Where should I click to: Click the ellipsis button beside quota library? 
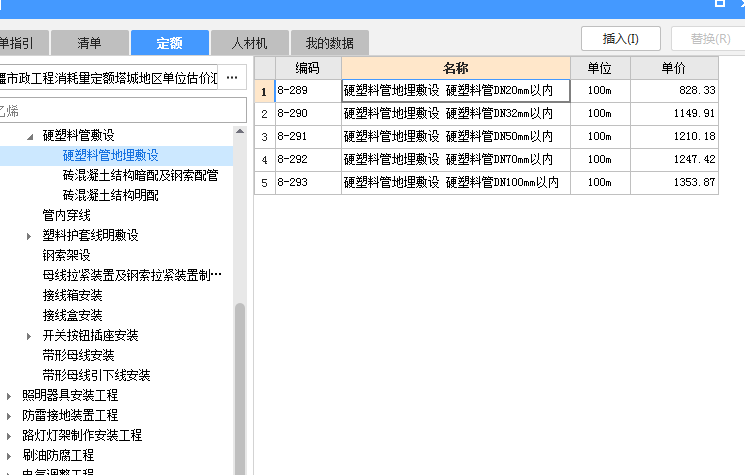click(x=232, y=77)
